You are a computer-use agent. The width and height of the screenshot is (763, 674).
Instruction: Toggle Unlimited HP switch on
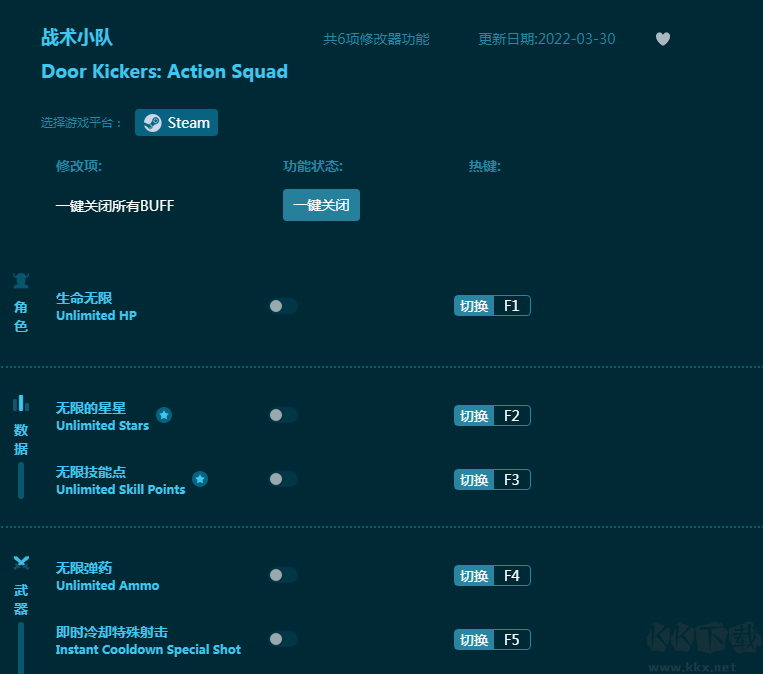click(x=283, y=306)
